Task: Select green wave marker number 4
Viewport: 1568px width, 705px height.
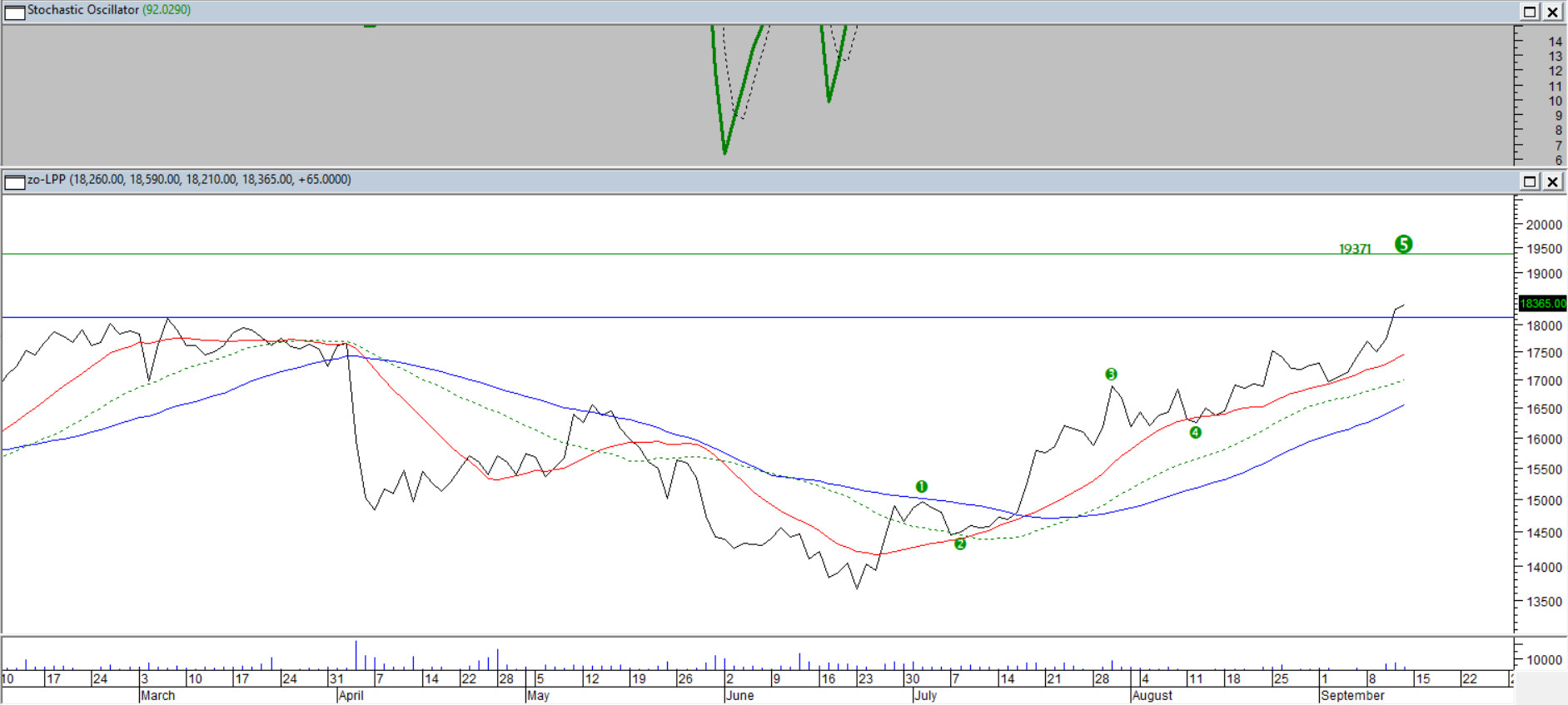Action: [1195, 432]
